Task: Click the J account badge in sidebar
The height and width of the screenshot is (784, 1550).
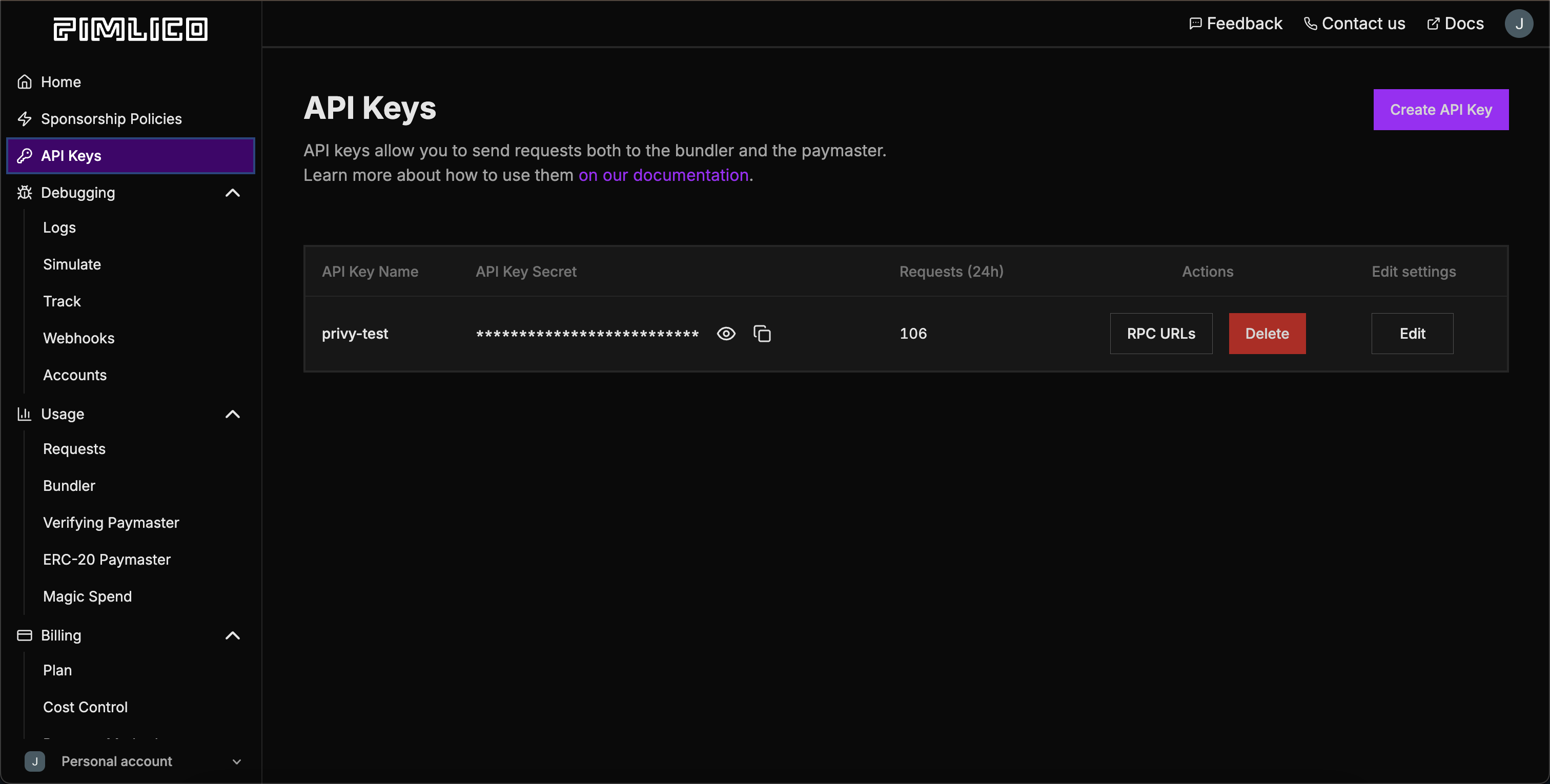Action: coord(35,761)
